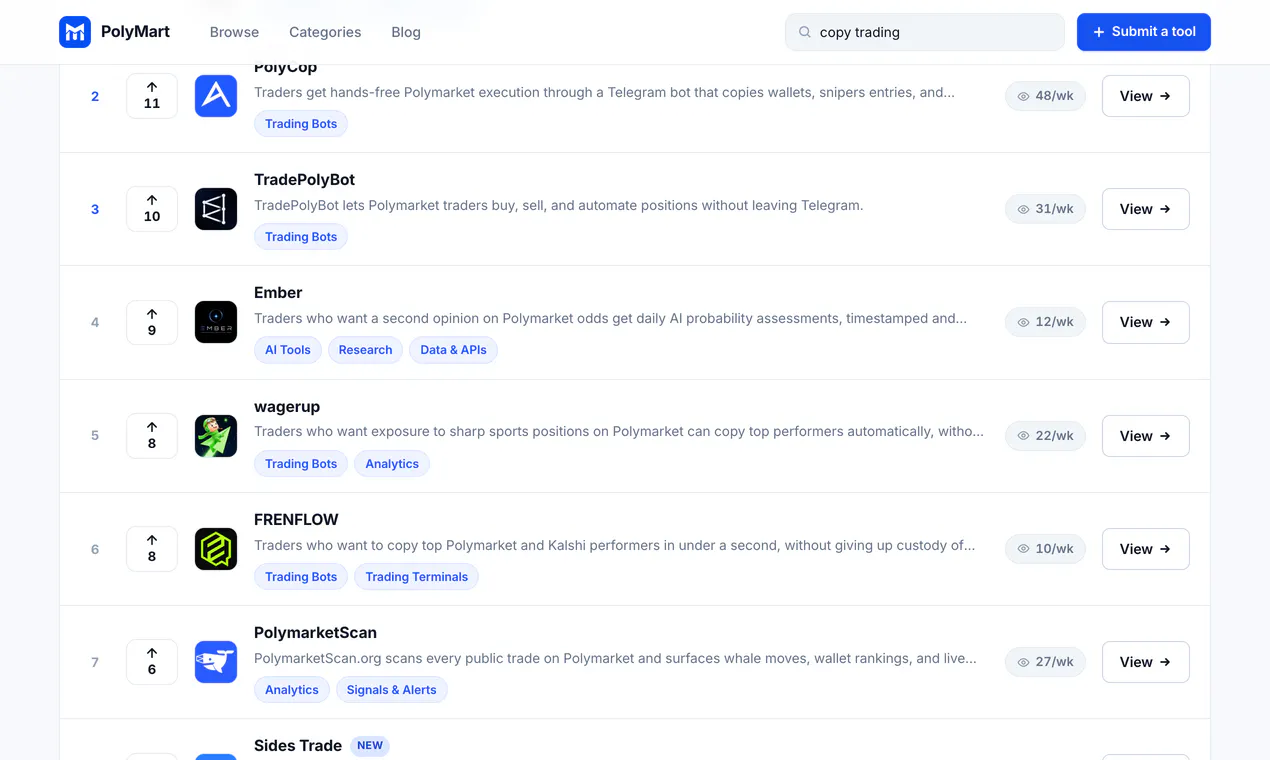Open the FRENFLOW title

click(x=296, y=520)
